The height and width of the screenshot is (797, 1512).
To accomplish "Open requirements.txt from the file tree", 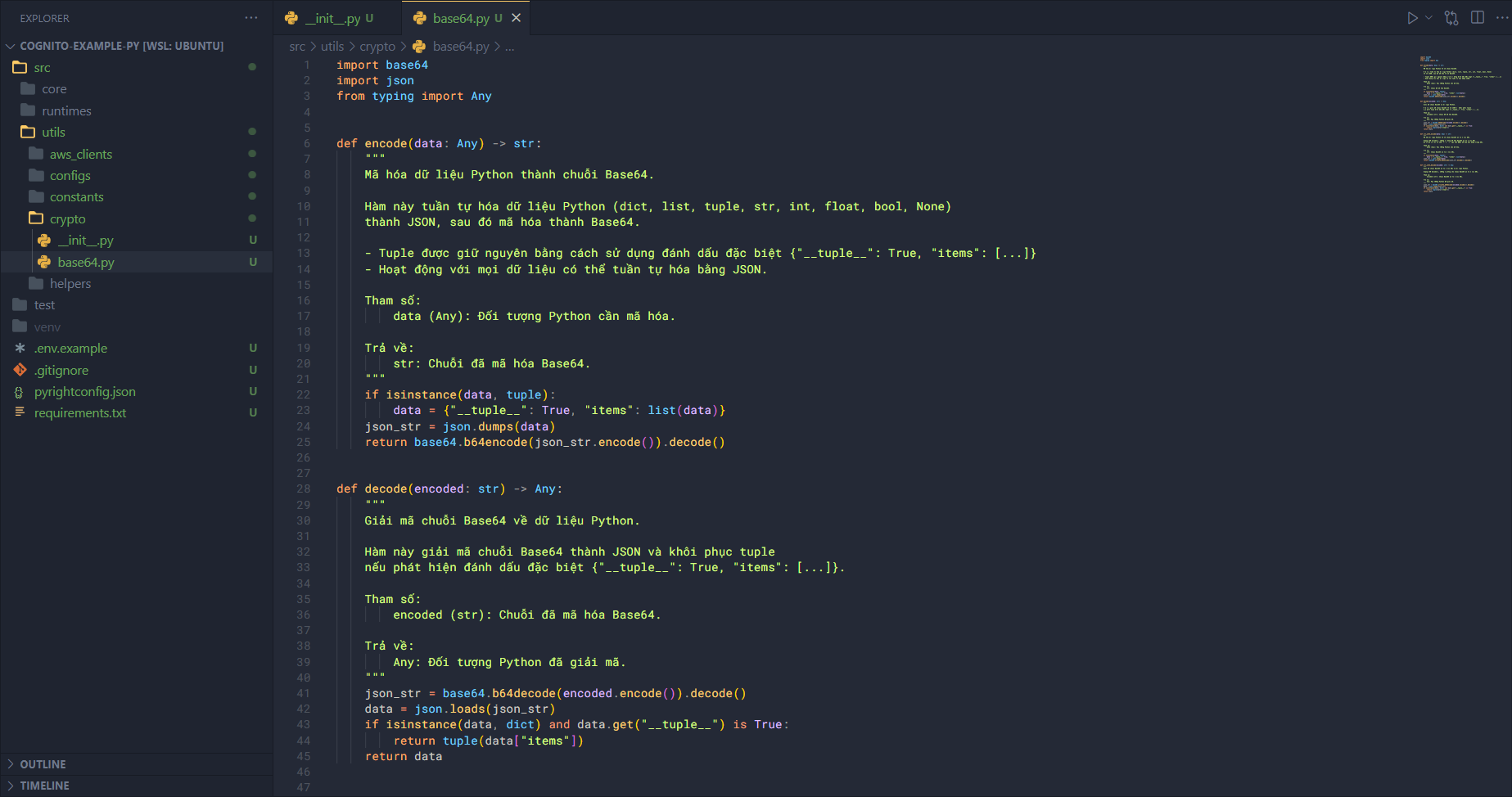I will 79,413.
